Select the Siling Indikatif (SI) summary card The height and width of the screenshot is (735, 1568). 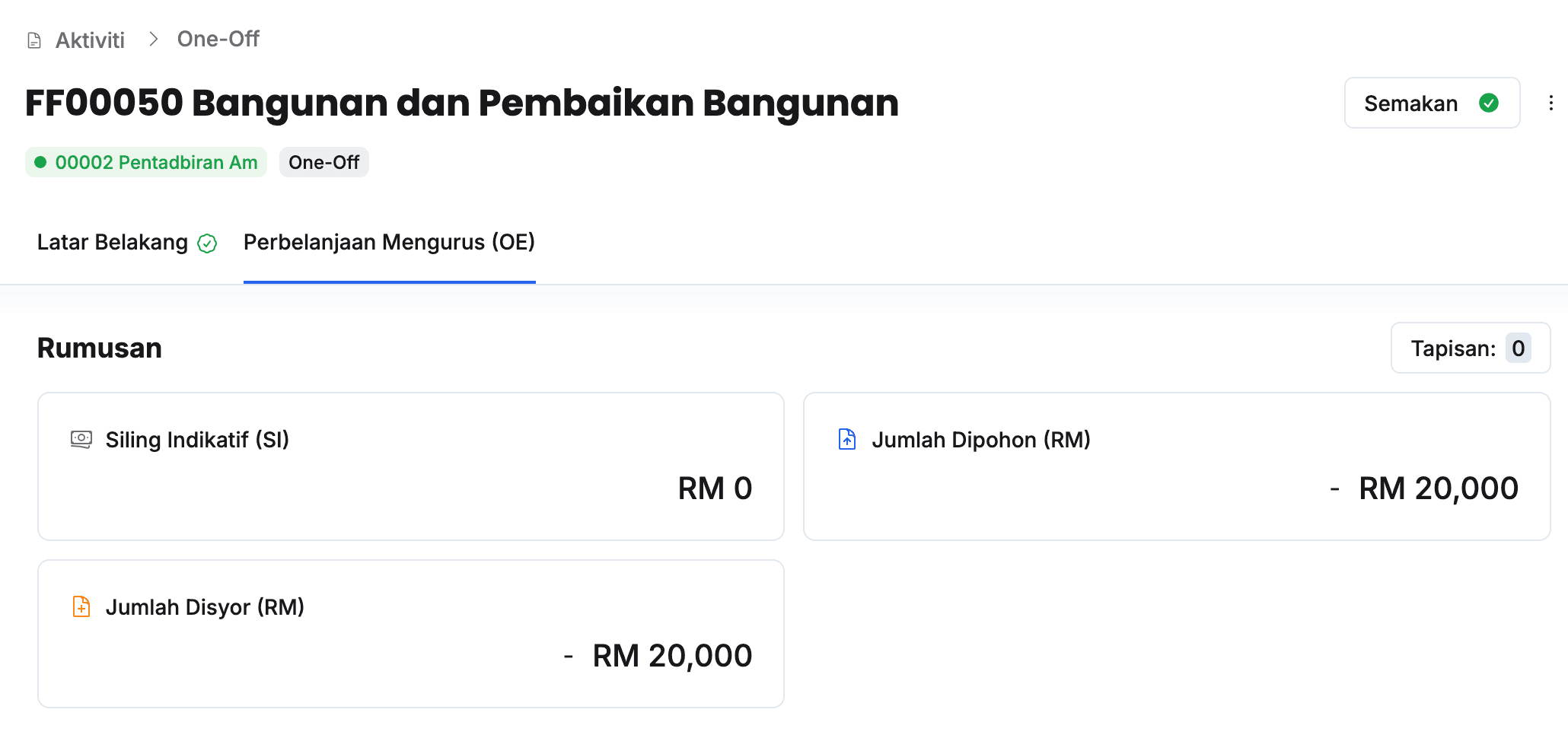click(410, 466)
